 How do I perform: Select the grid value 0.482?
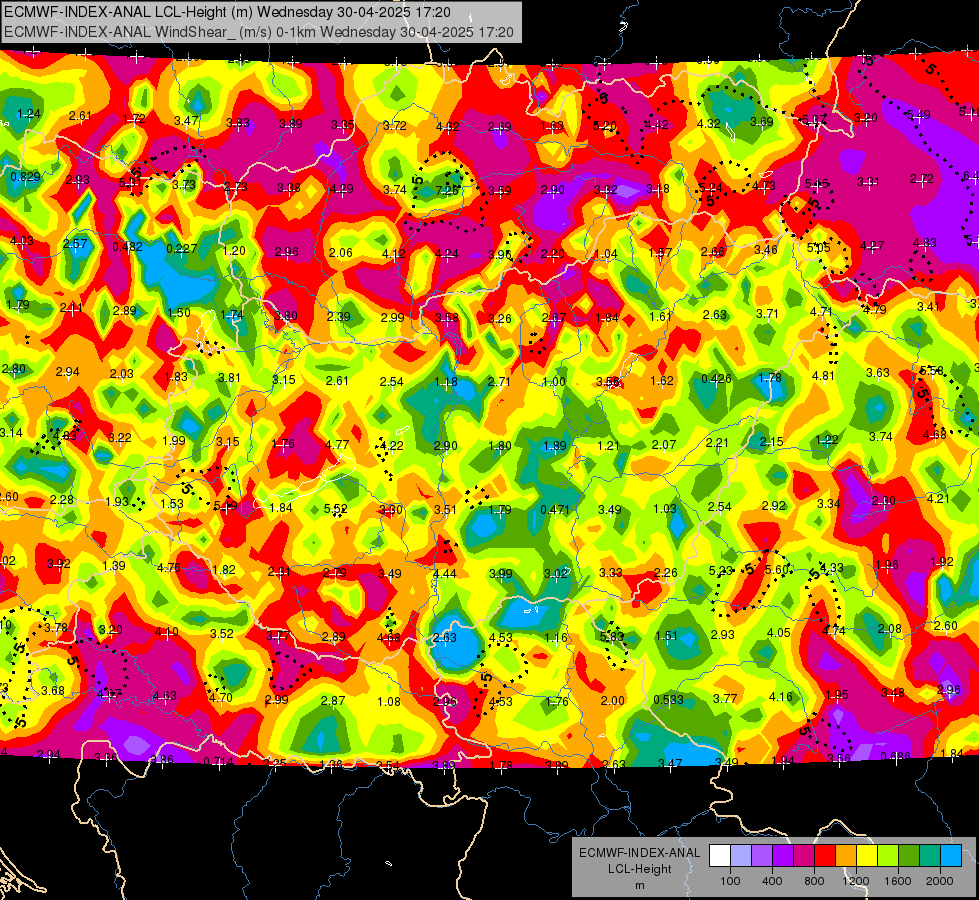pos(127,247)
